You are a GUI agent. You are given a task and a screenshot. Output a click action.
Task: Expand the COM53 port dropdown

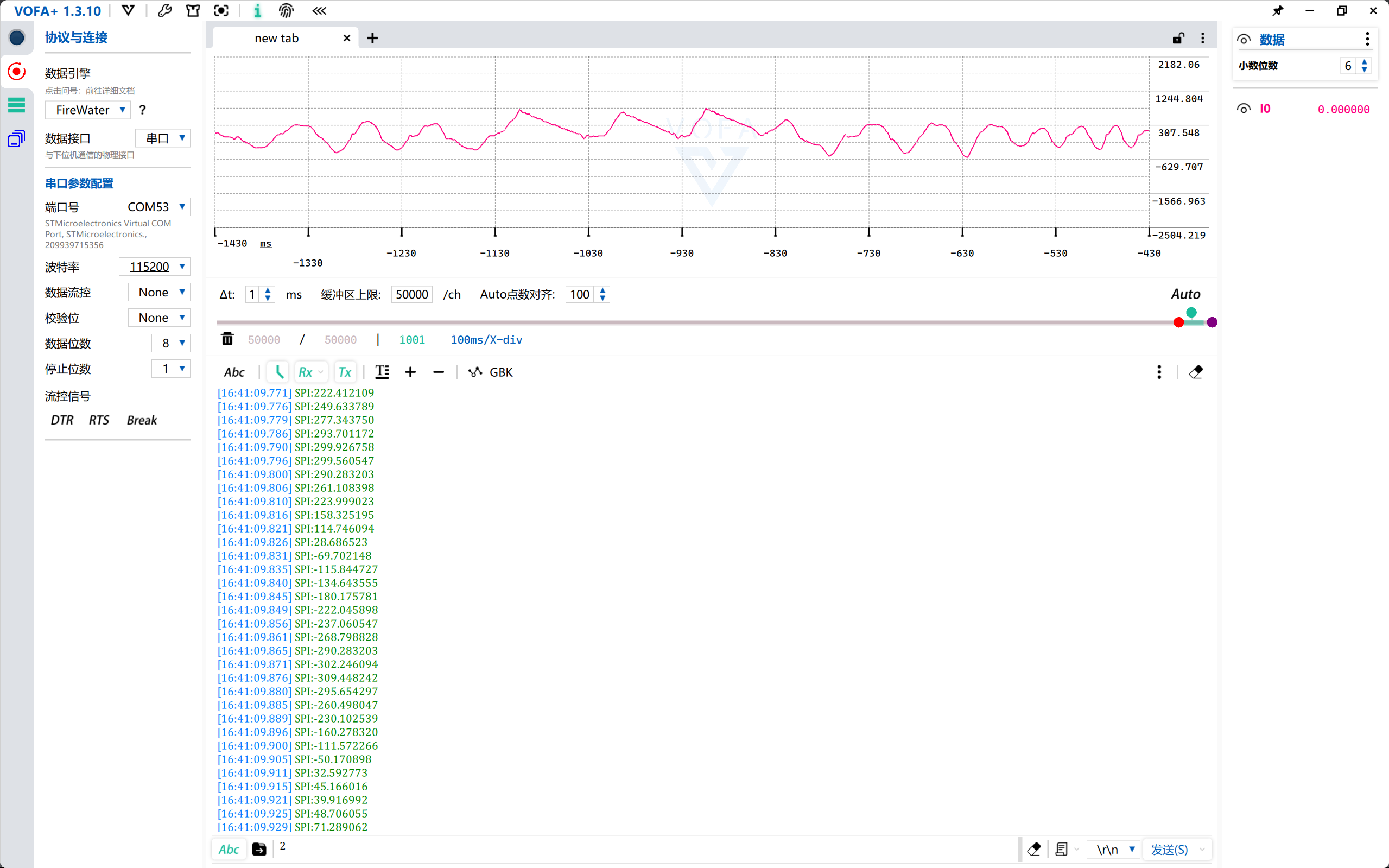153,207
